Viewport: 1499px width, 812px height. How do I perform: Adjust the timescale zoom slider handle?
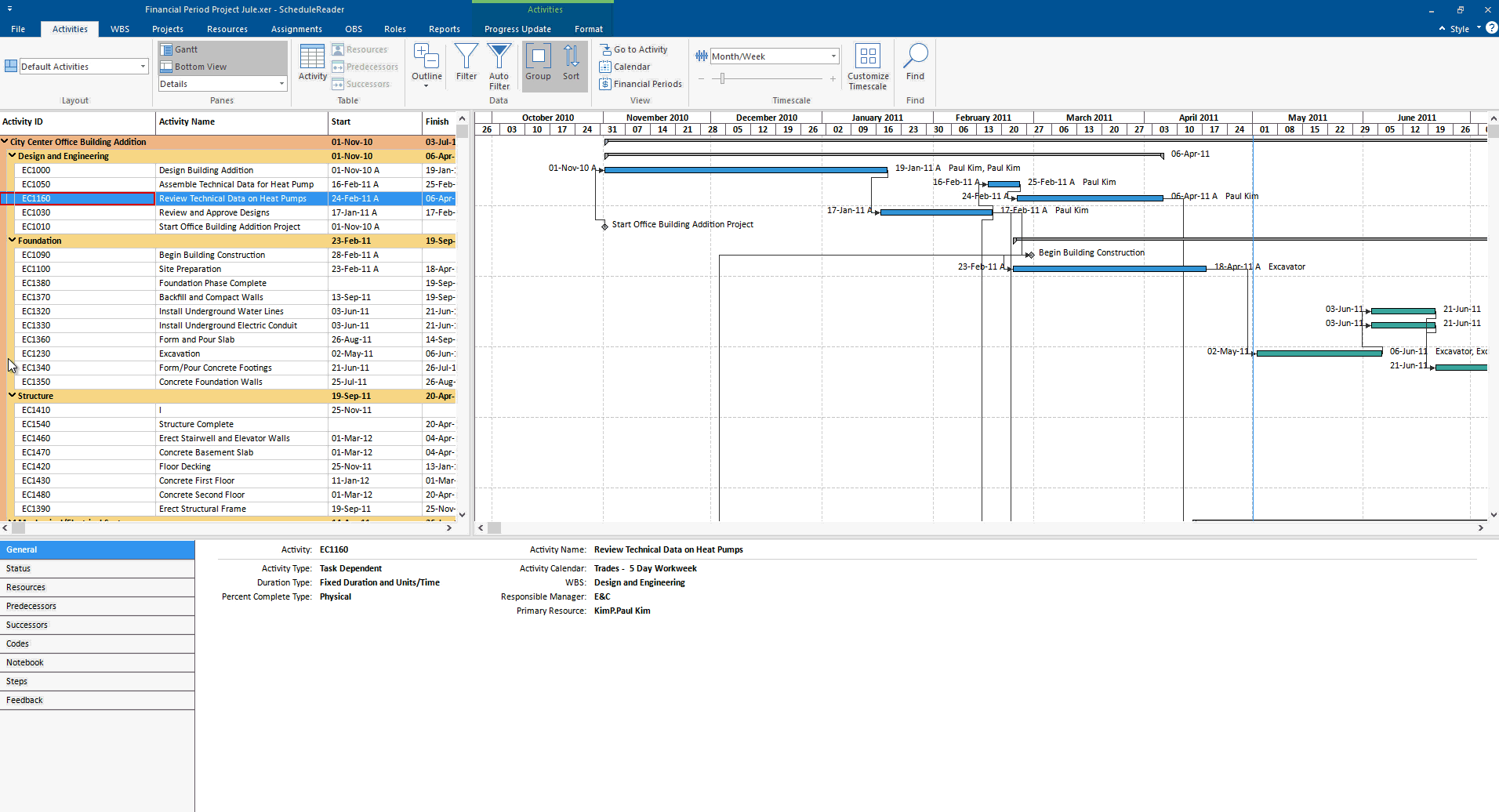[722, 78]
